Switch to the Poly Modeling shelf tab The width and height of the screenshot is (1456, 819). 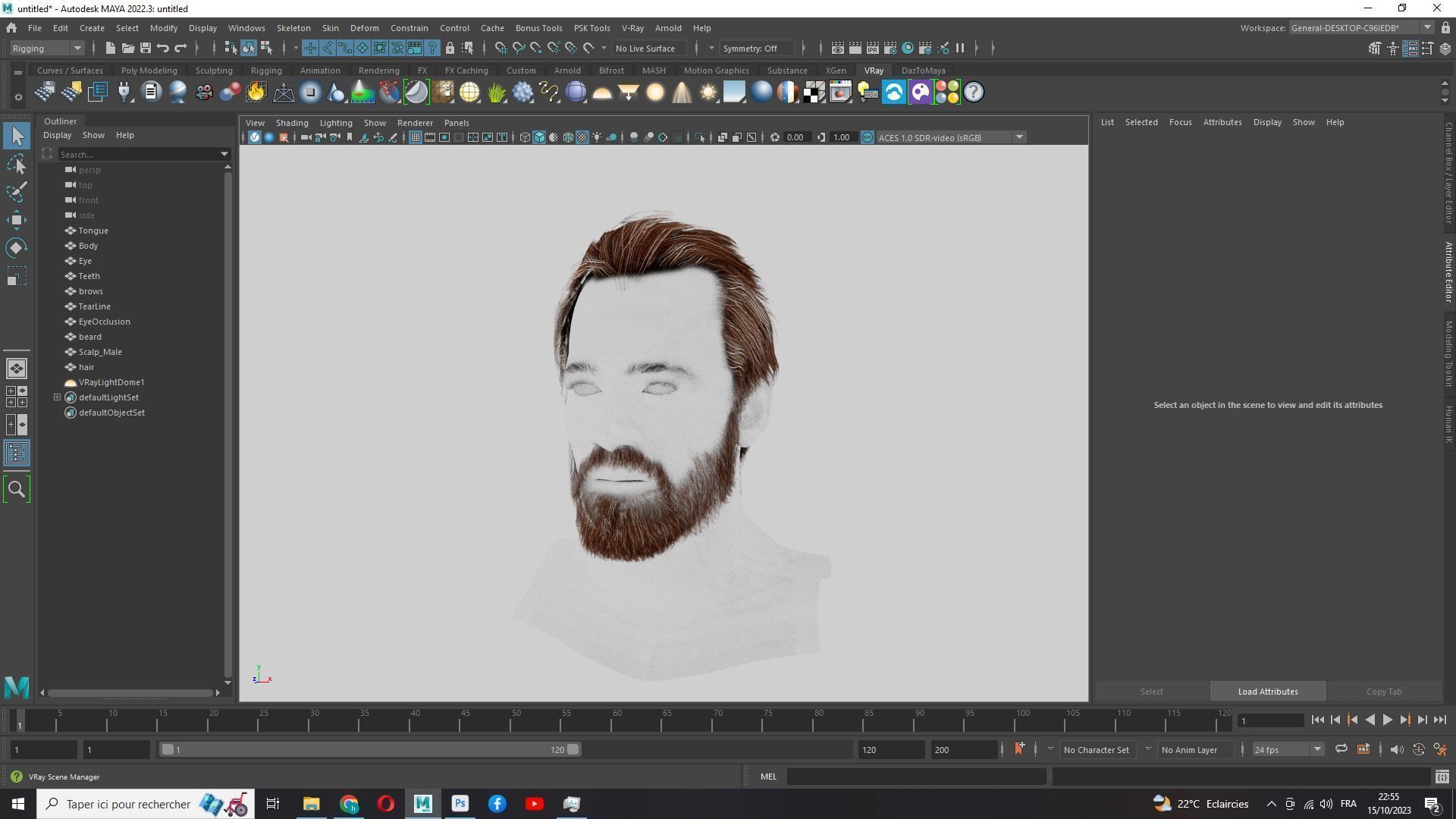click(149, 71)
